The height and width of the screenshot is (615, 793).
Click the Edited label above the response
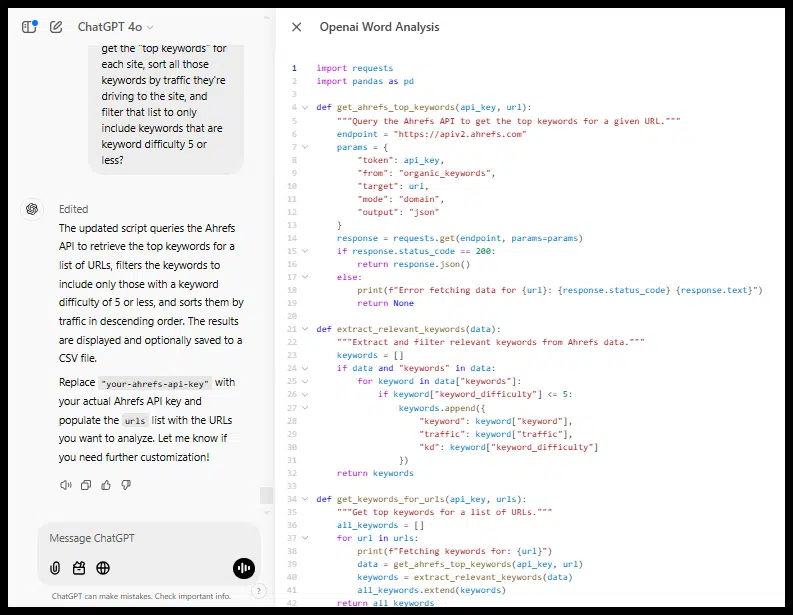(73, 209)
